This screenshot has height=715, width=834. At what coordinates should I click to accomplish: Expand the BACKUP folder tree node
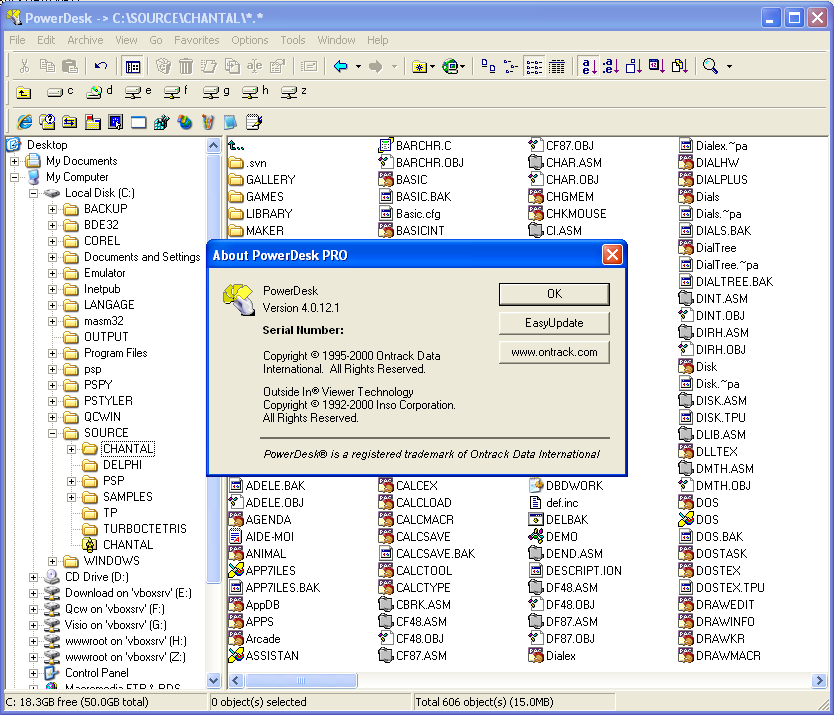coord(53,209)
